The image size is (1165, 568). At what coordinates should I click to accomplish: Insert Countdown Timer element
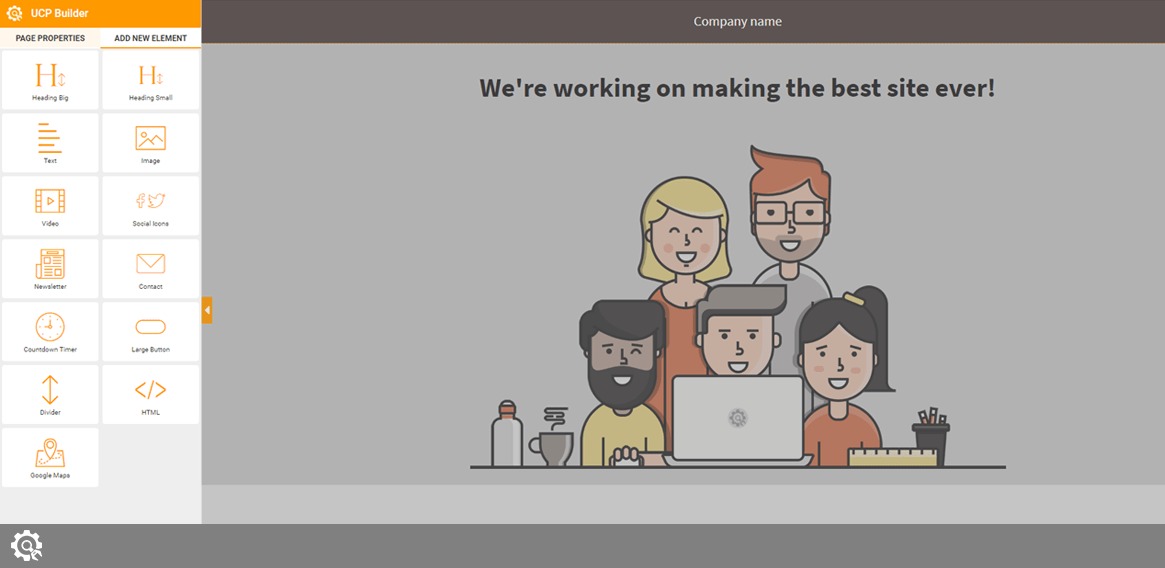point(50,332)
